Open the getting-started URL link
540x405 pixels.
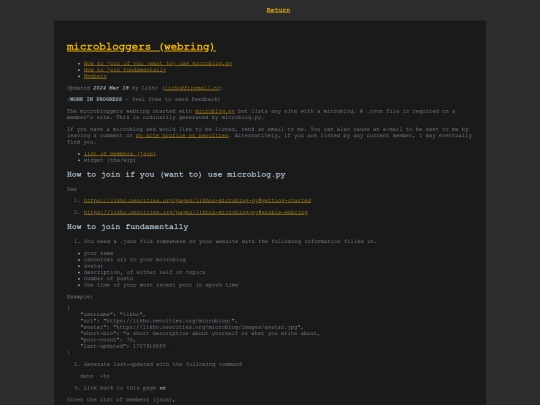(197, 200)
